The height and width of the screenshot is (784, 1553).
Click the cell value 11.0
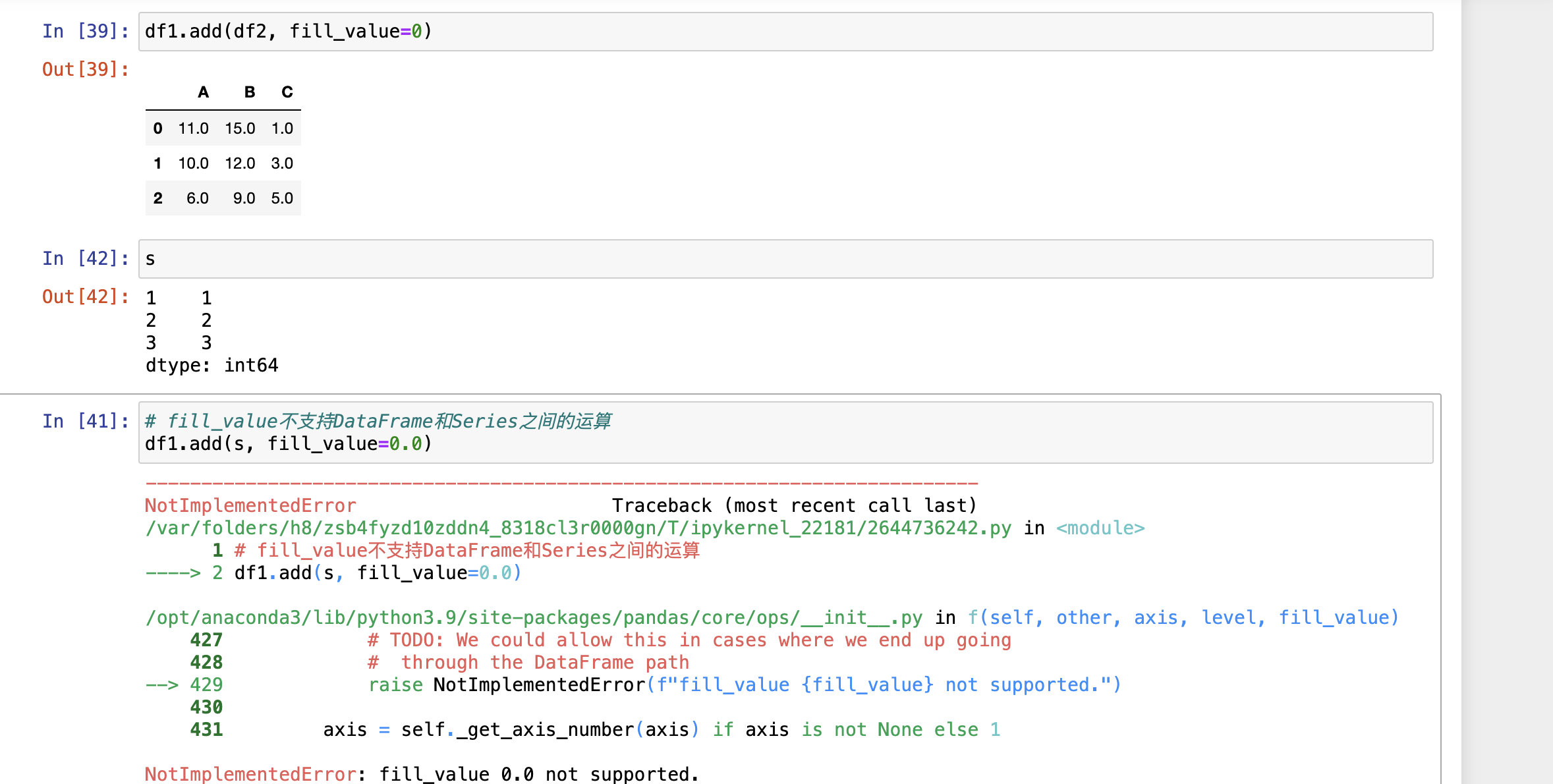(194, 128)
